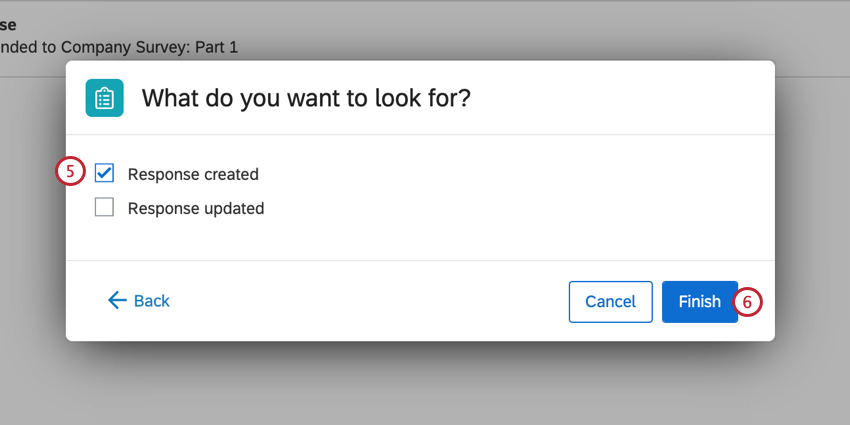
Task: Click the Response updated label text
Action: click(196, 209)
